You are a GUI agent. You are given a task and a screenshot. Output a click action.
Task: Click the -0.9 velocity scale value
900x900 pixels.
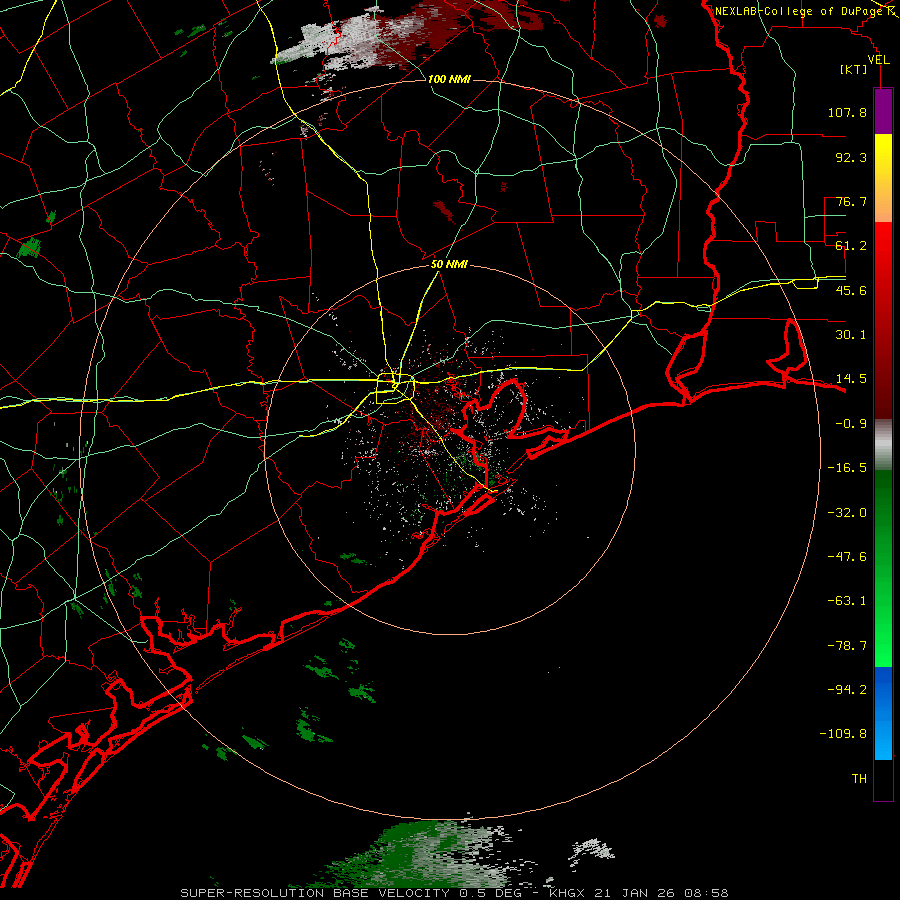click(x=851, y=424)
